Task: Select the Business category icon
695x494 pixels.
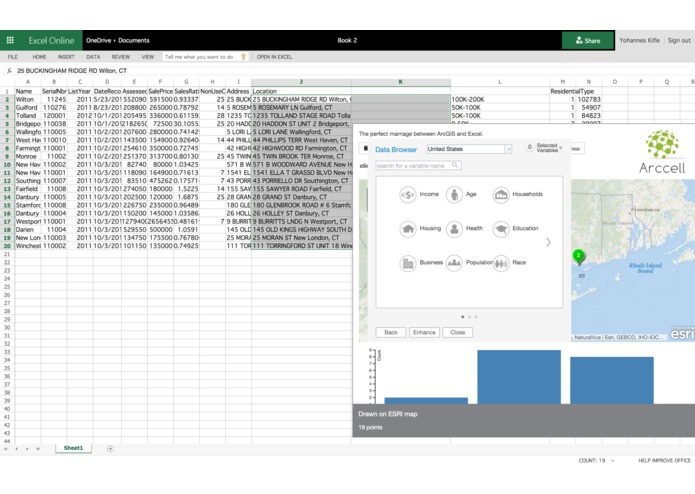Action: point(407,263)
